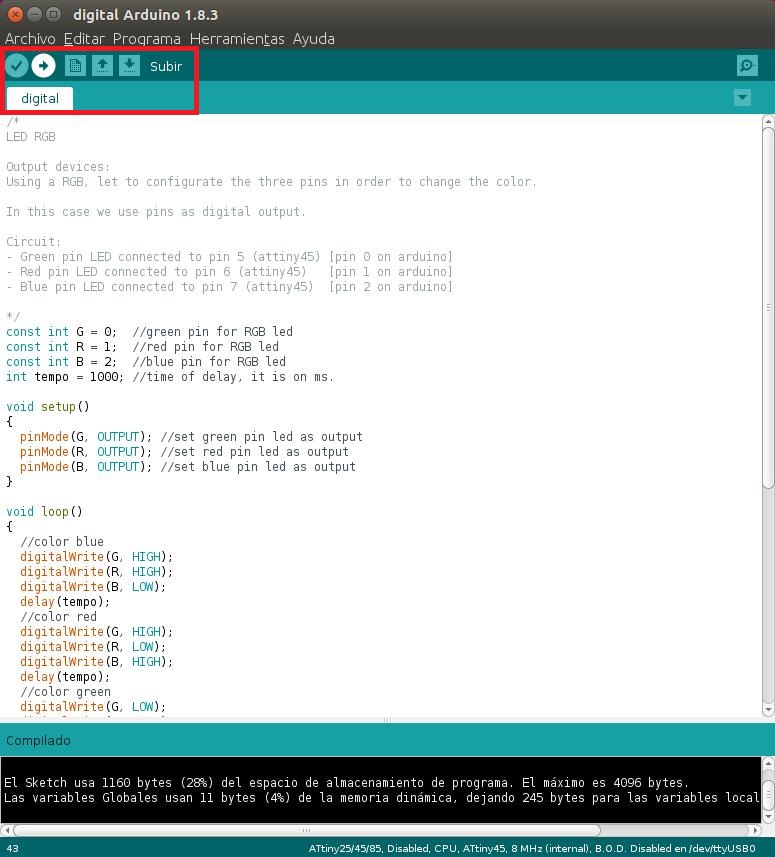Viewport: 775px width, 857px height.
Task: Click the 'Red pin LED connected' comment line
Action: 230,272
